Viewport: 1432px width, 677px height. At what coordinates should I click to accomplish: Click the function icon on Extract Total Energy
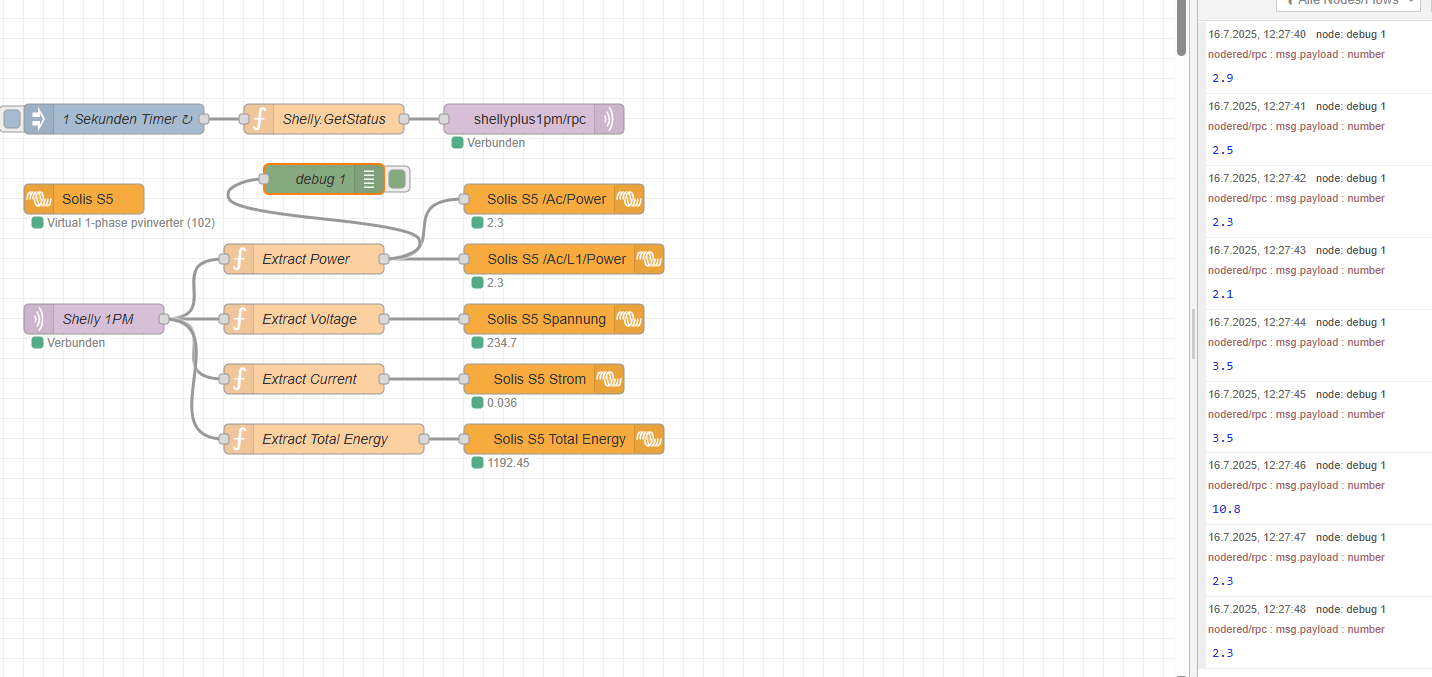pyautogui.click(x=239, y=439)
